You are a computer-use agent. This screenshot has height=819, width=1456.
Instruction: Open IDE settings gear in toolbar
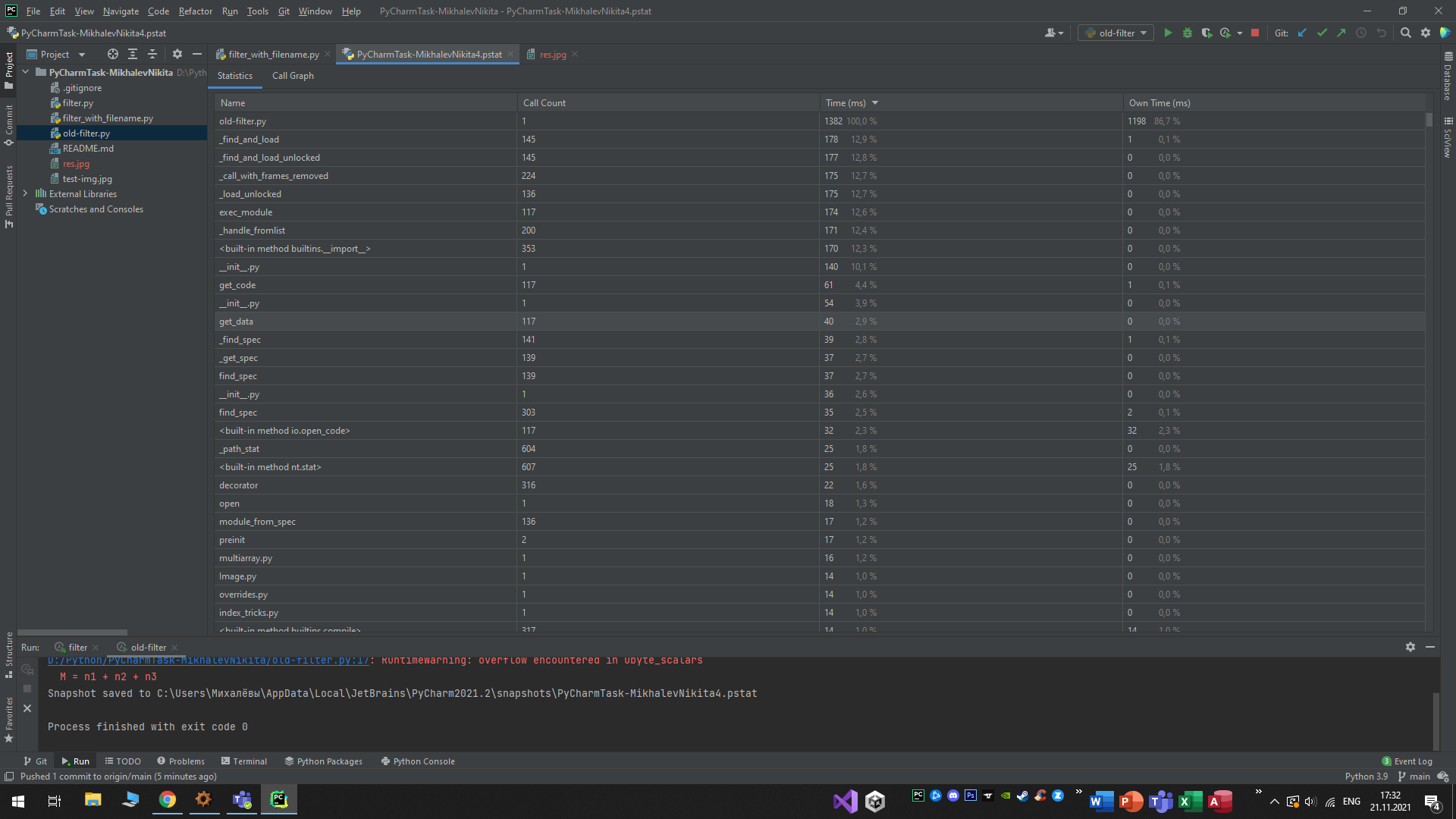(x=1426, y=33)
